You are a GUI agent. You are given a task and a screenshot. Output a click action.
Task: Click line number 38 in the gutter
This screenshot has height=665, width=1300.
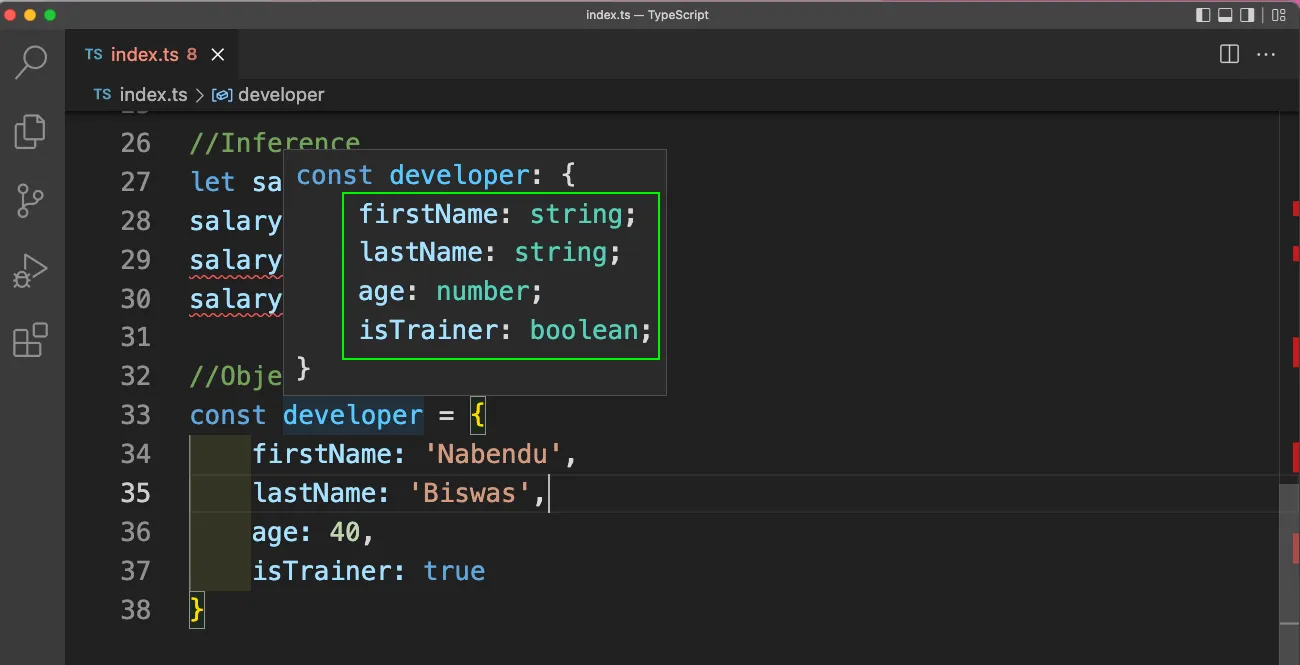pos(135,609)
